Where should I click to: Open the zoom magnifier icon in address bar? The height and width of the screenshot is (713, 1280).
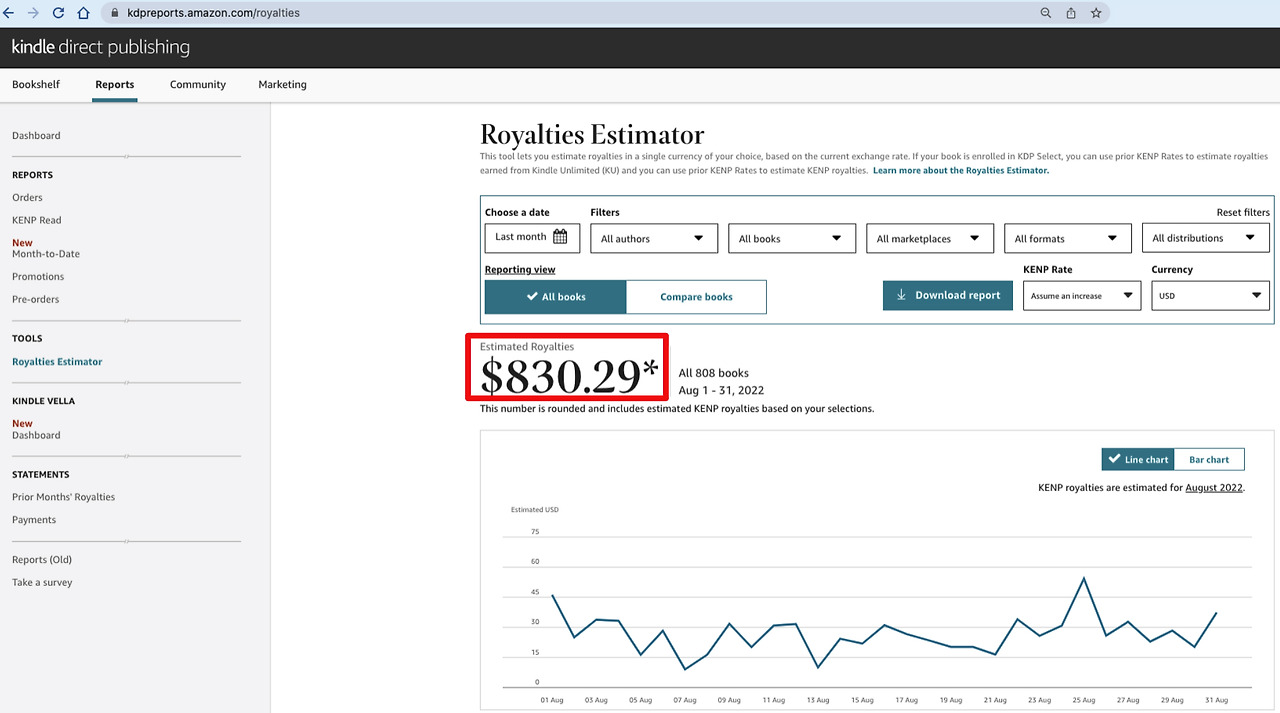point(1046,13)
